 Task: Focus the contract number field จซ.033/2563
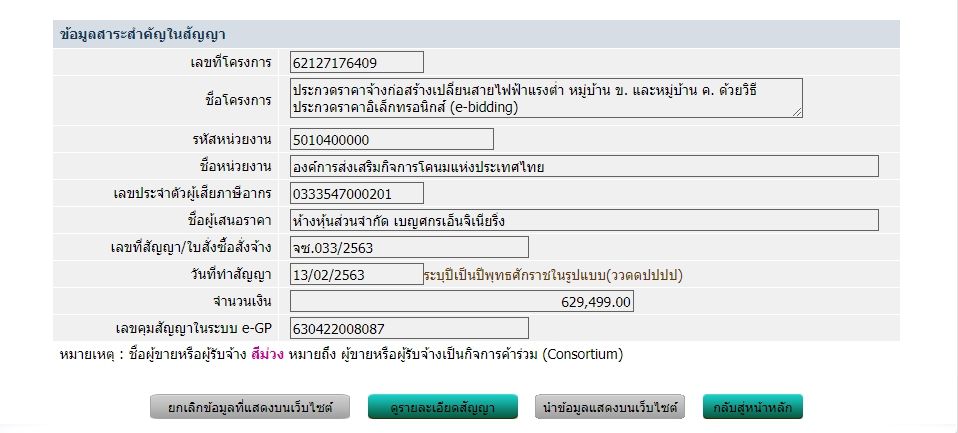(x=409, y=247)
